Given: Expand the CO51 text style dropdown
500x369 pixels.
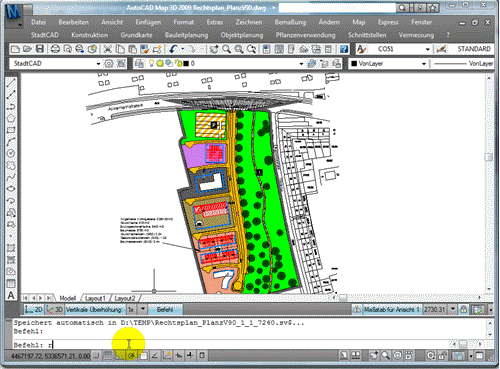Looking at the screenshot, I should click(427, 49).
